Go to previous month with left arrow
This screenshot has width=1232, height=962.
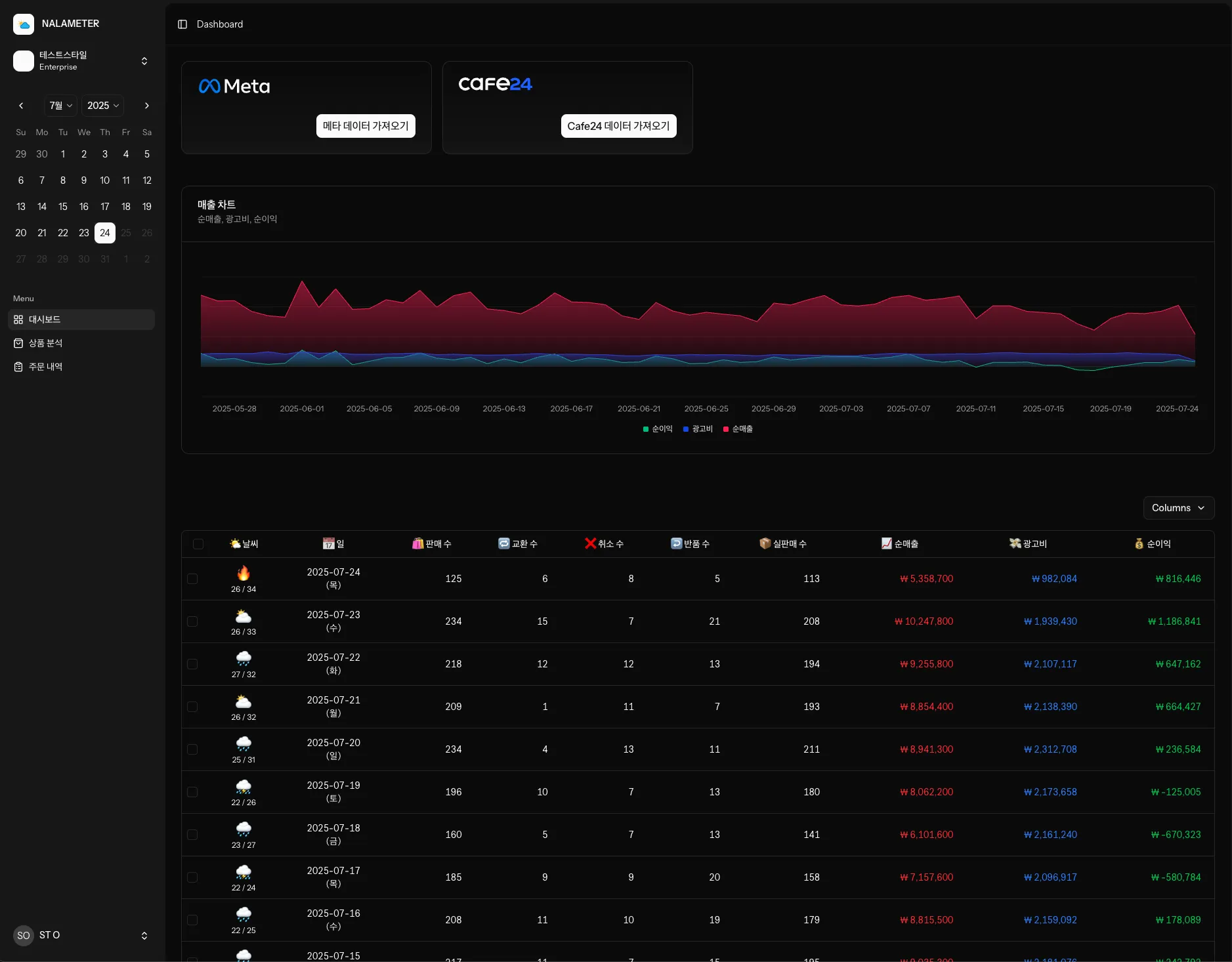[x=21, y=106]
